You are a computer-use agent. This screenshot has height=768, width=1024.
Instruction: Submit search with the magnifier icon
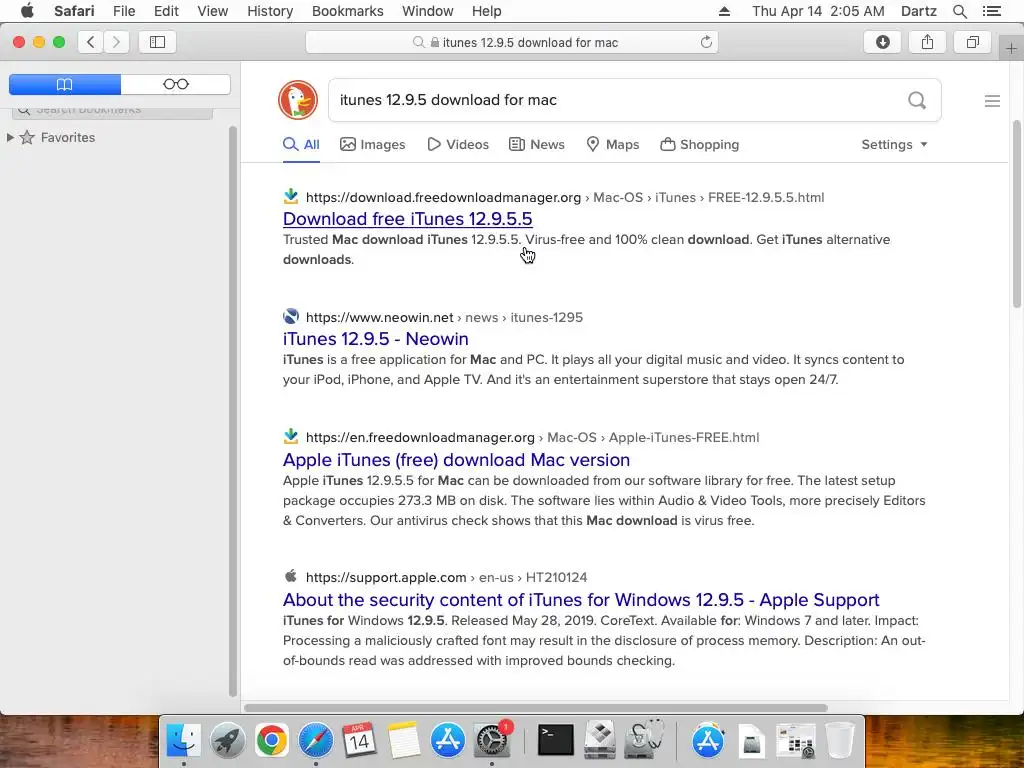point(917,100)
